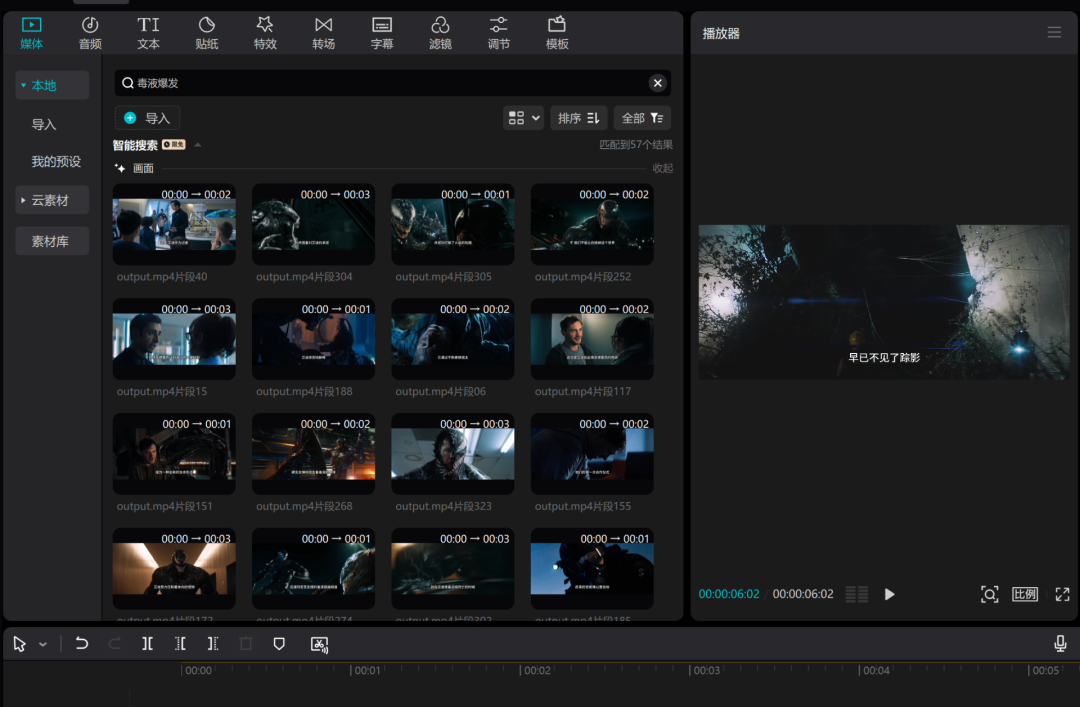Screen dimensions: 1080x707
Task: Click the 导入 import button
Action: pos(146,117)
